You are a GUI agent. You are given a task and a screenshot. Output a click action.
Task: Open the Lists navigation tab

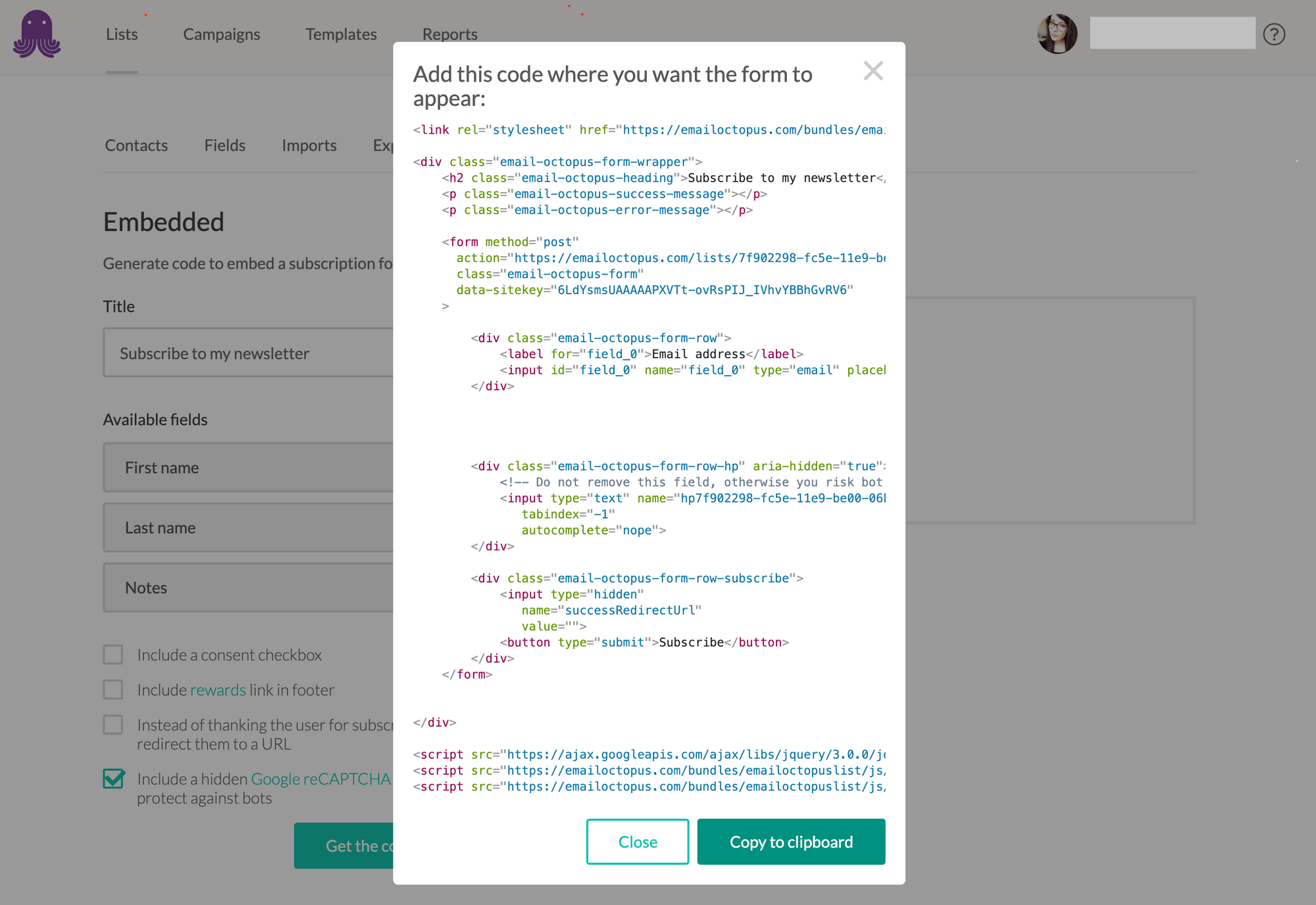122,34
